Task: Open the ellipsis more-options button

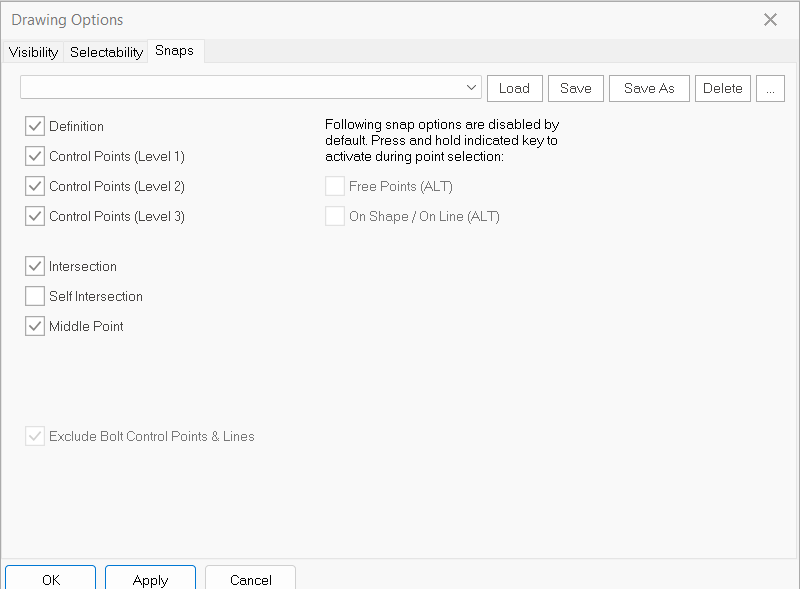Action: point(770,88)
